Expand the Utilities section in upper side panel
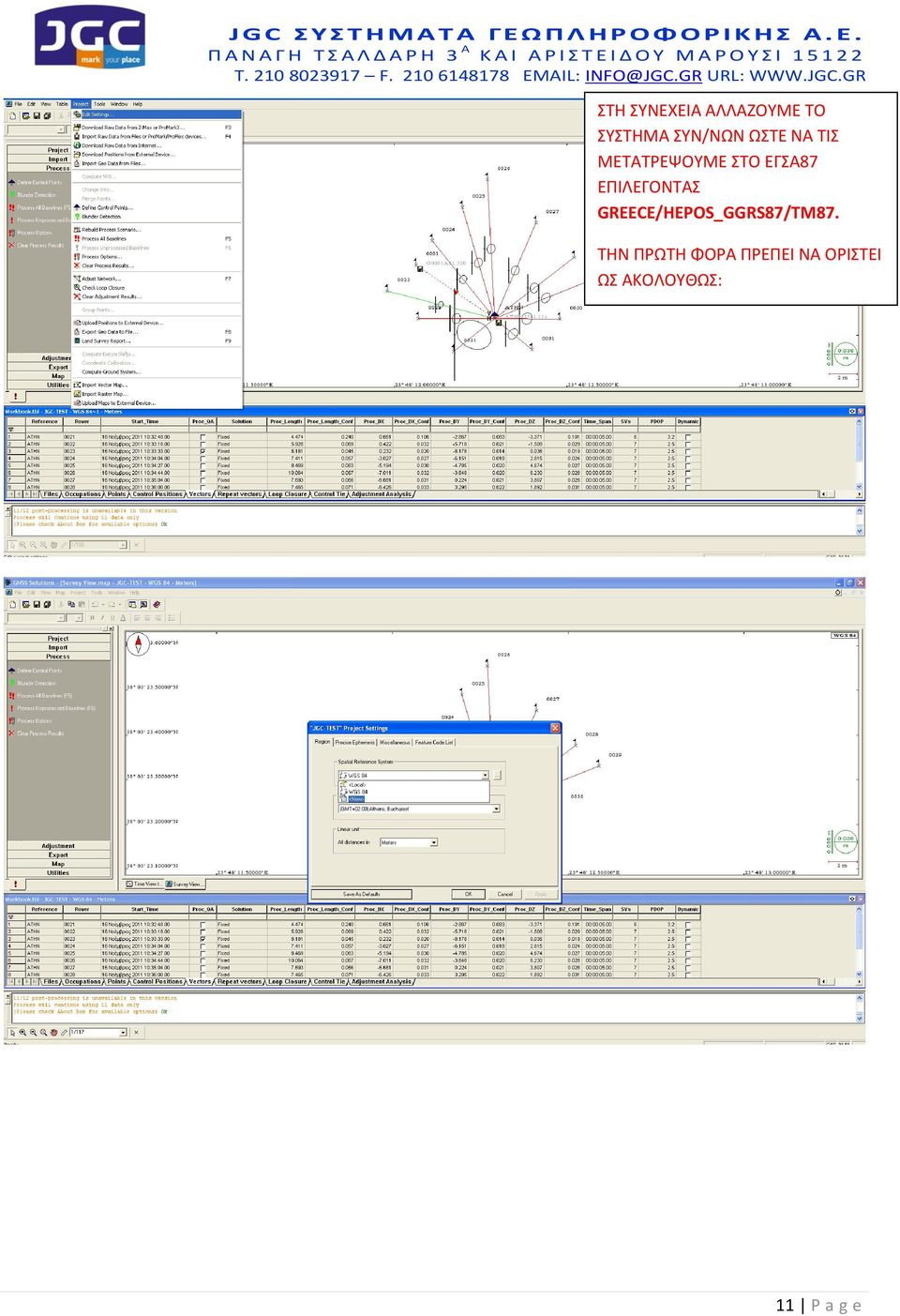Image resolution: width=900 pixels, height=1316 pixels. pyautogui.click(x=58, y=385)
